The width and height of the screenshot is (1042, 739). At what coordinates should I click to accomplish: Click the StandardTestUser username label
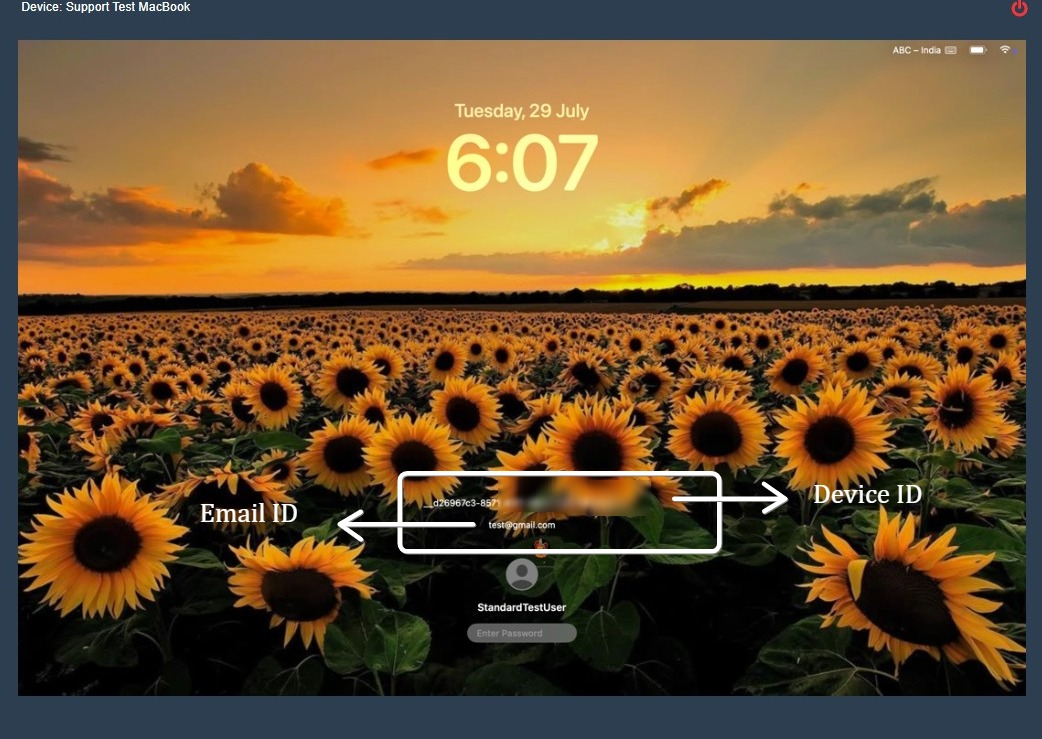[522, 608]
